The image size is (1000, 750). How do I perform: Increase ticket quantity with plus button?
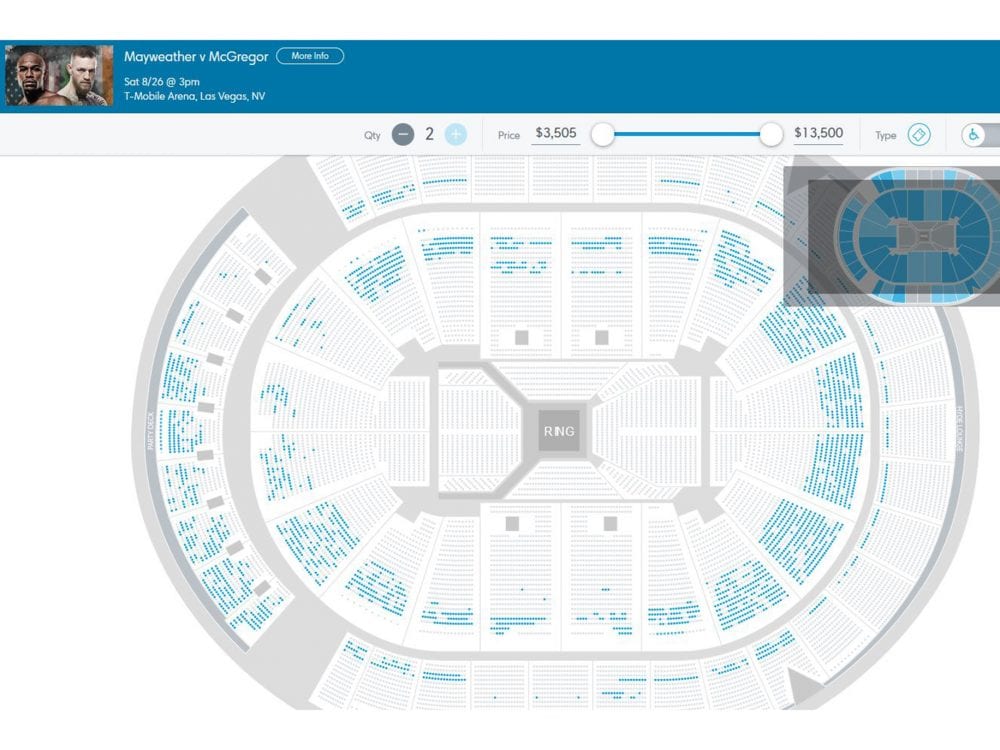point(455,135)
